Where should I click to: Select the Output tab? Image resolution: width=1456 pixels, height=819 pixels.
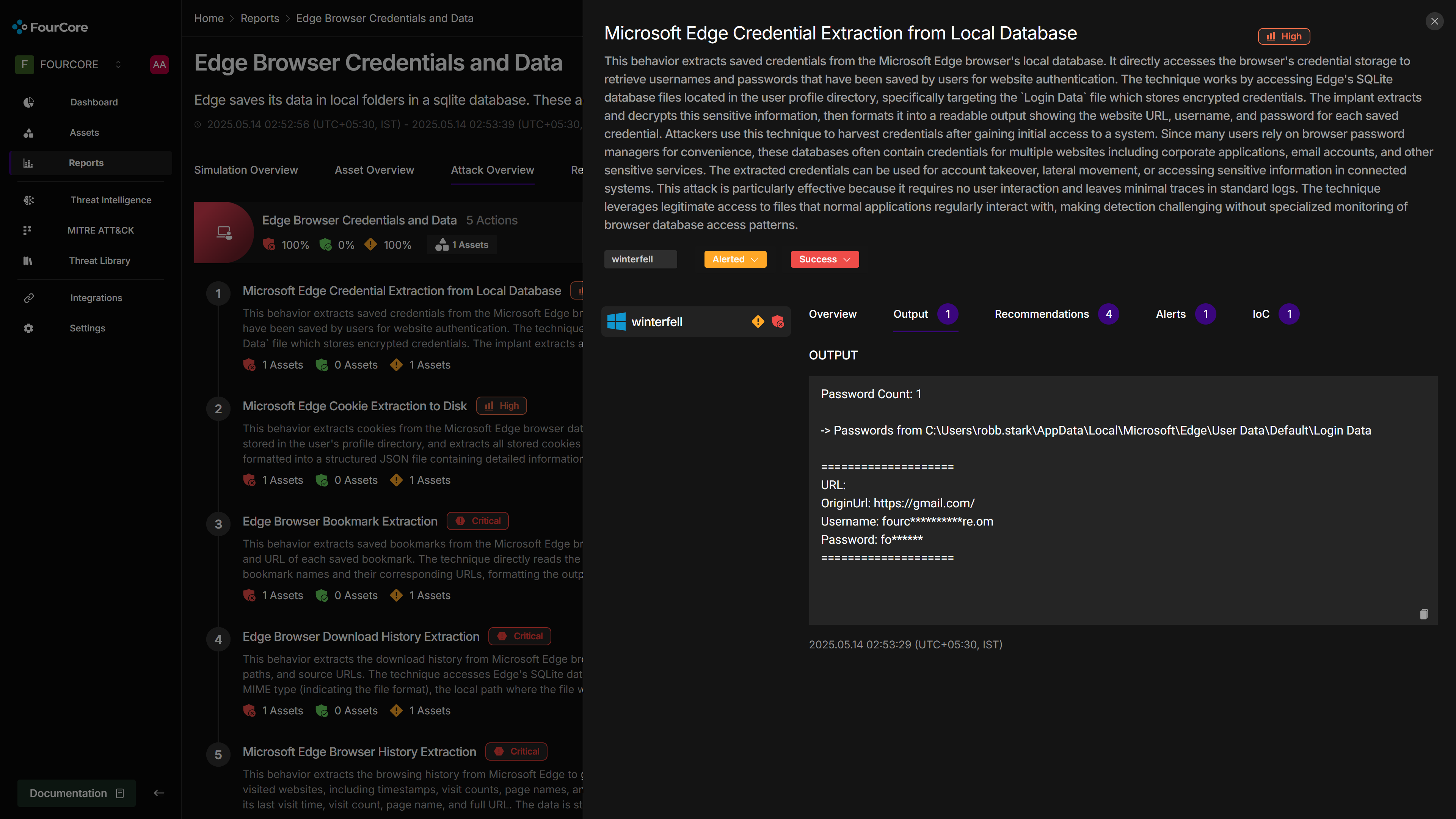pos(925,314)
